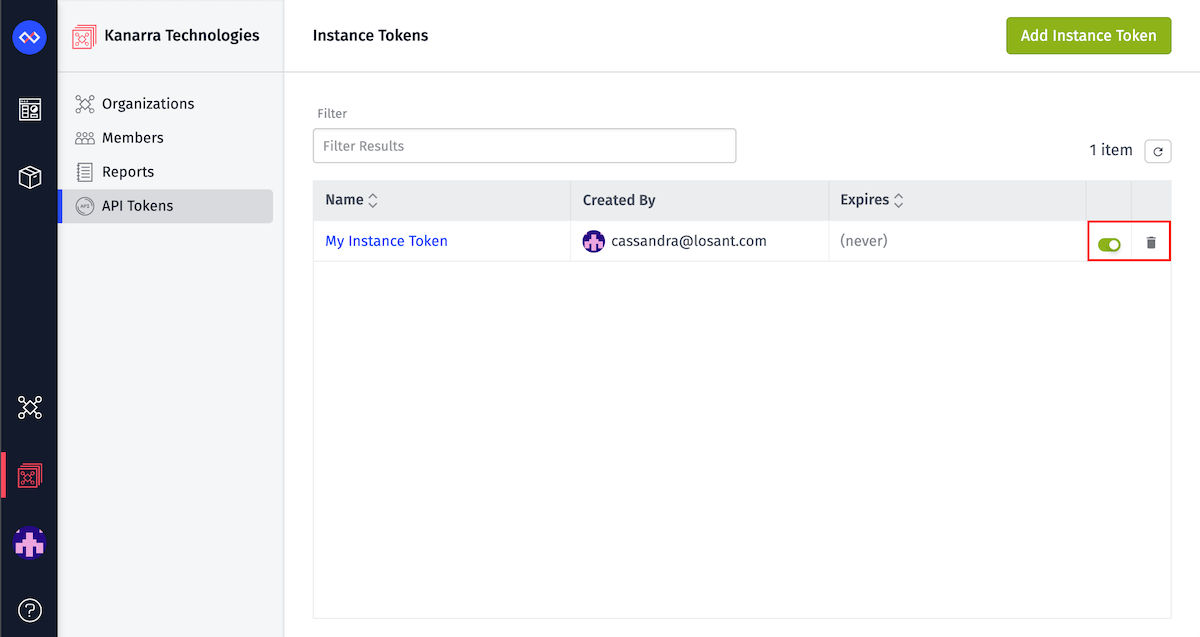The image size is (1200, 637).
Task: Go to Organizations in sidebar
Action: pos(165,104)
